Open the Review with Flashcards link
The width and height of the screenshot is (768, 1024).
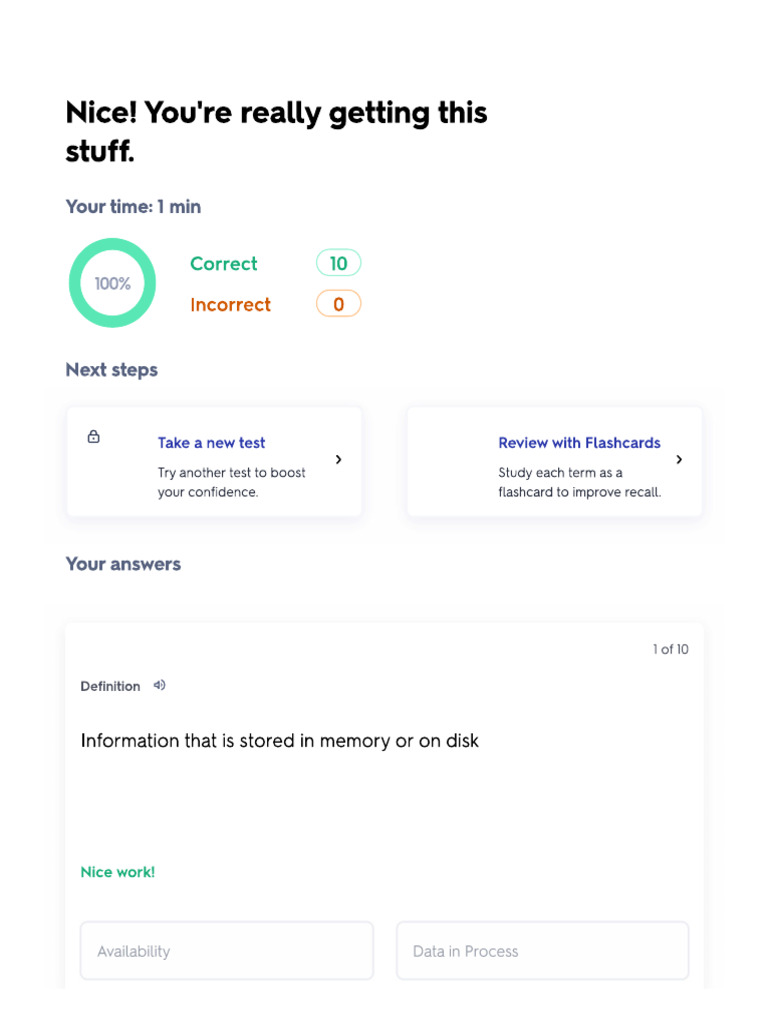(579, 443)
